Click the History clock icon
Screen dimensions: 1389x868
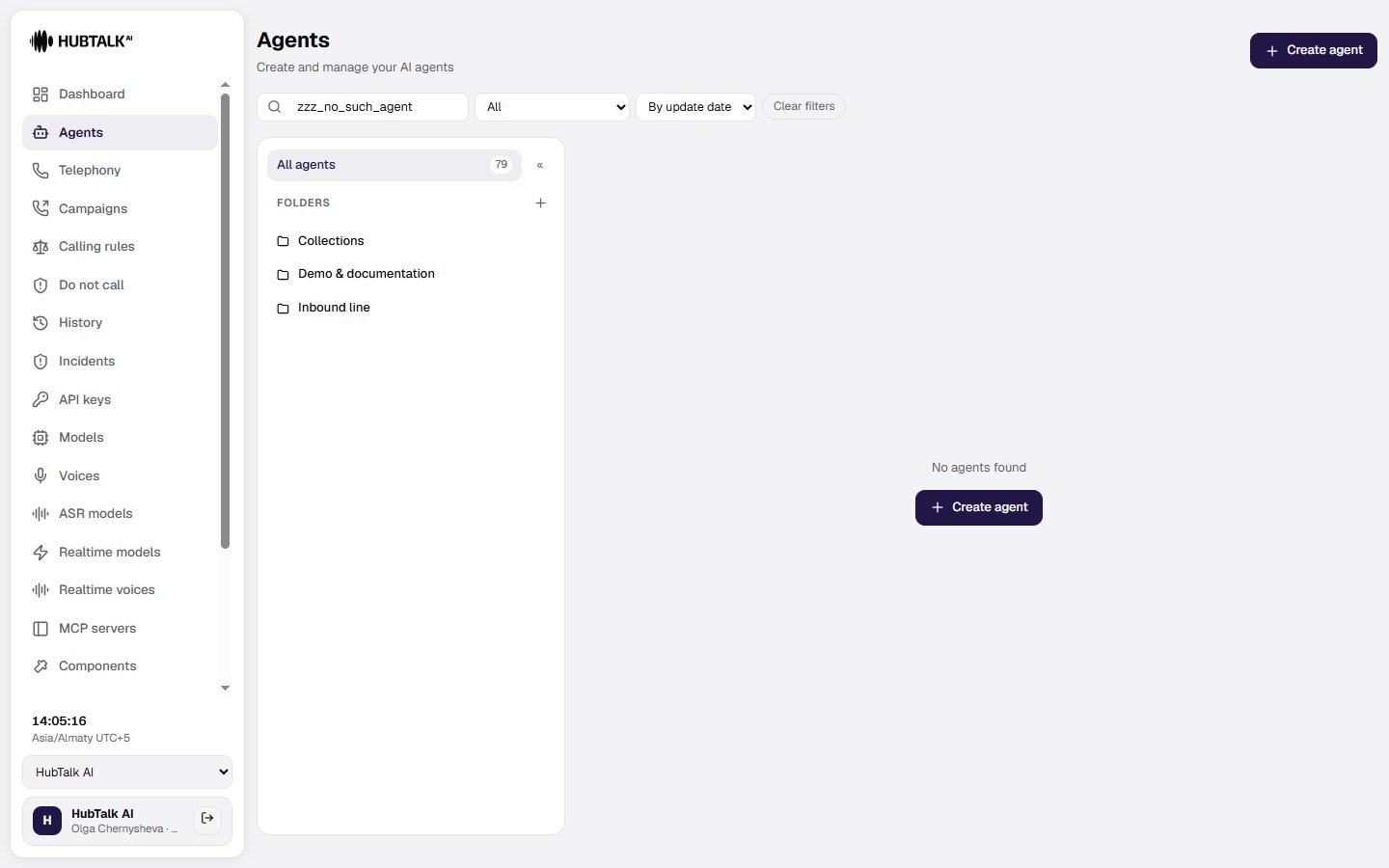41,323
